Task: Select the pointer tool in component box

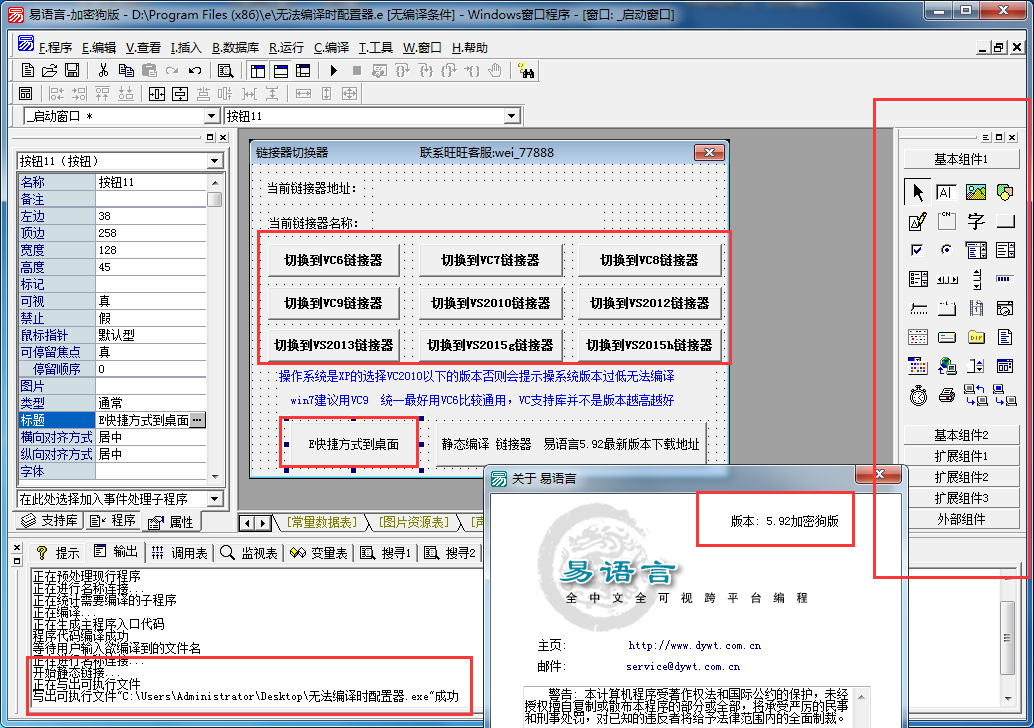Action: tap(917, 192)
